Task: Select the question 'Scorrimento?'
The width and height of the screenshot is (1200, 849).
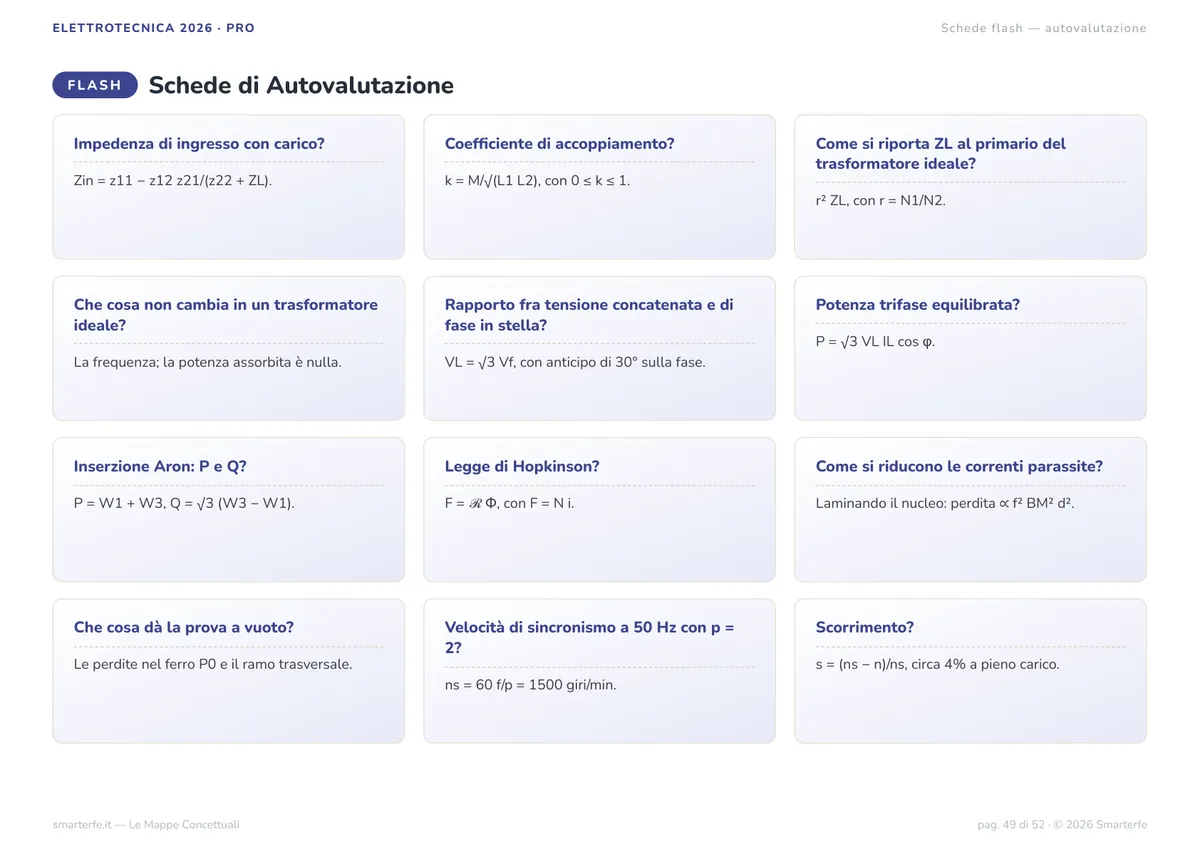Action: point(865,628)
